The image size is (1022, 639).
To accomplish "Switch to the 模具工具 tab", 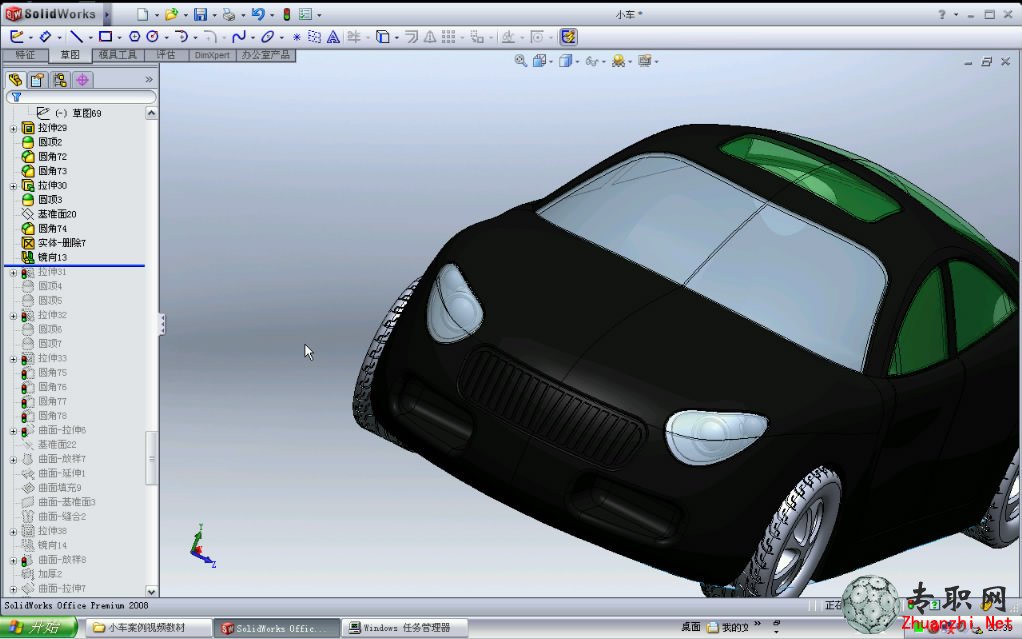I will click(117, 55).
